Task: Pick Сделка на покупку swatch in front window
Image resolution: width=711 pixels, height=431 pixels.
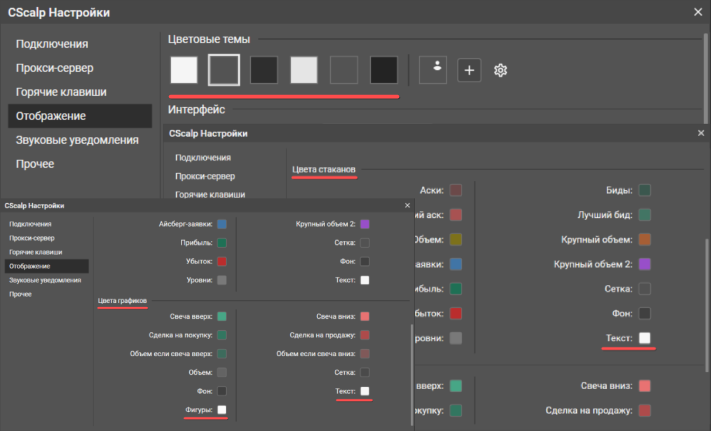Action: [222, 335]
